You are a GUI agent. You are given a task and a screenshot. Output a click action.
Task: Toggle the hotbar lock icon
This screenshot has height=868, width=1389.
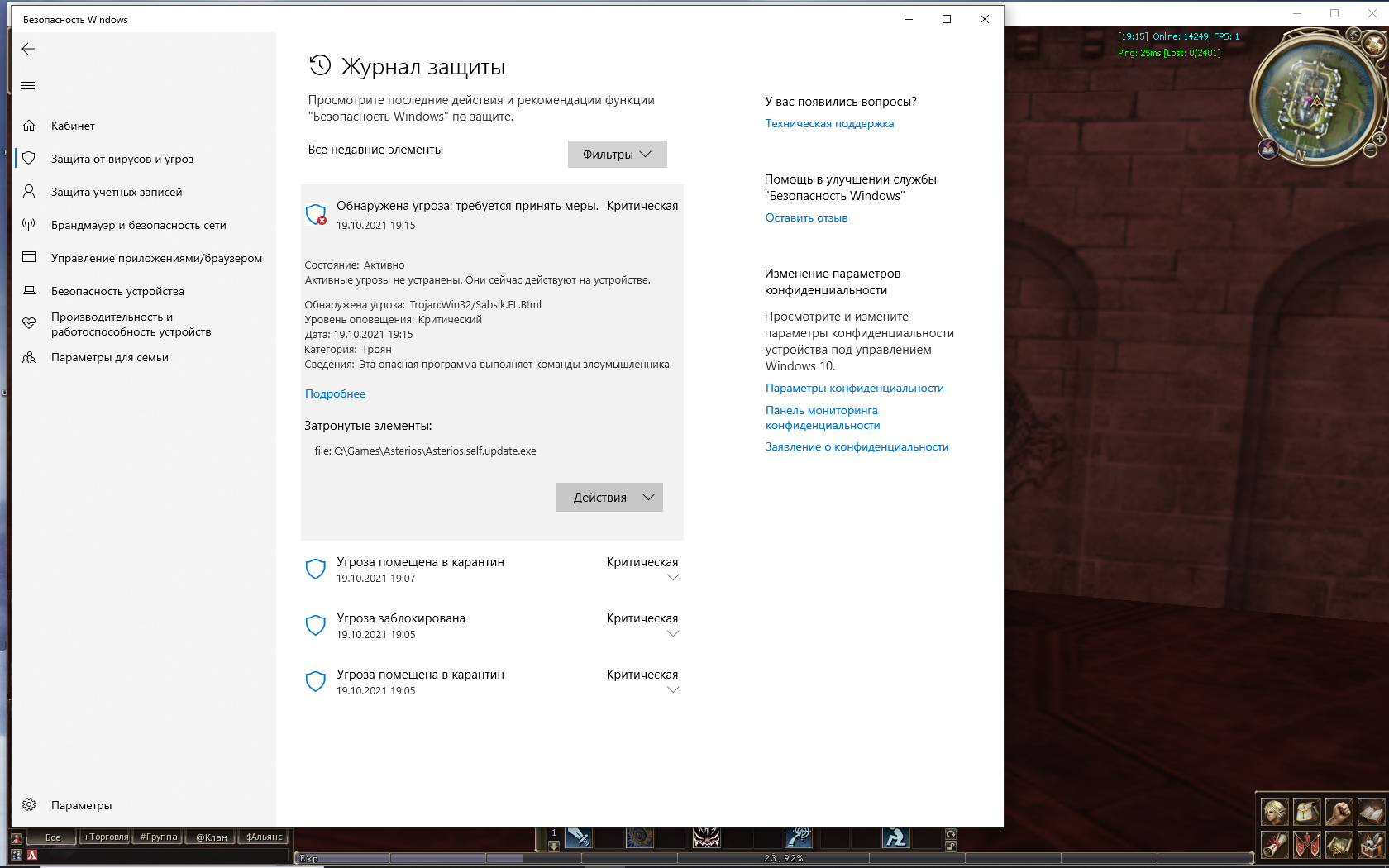(951, 846)
